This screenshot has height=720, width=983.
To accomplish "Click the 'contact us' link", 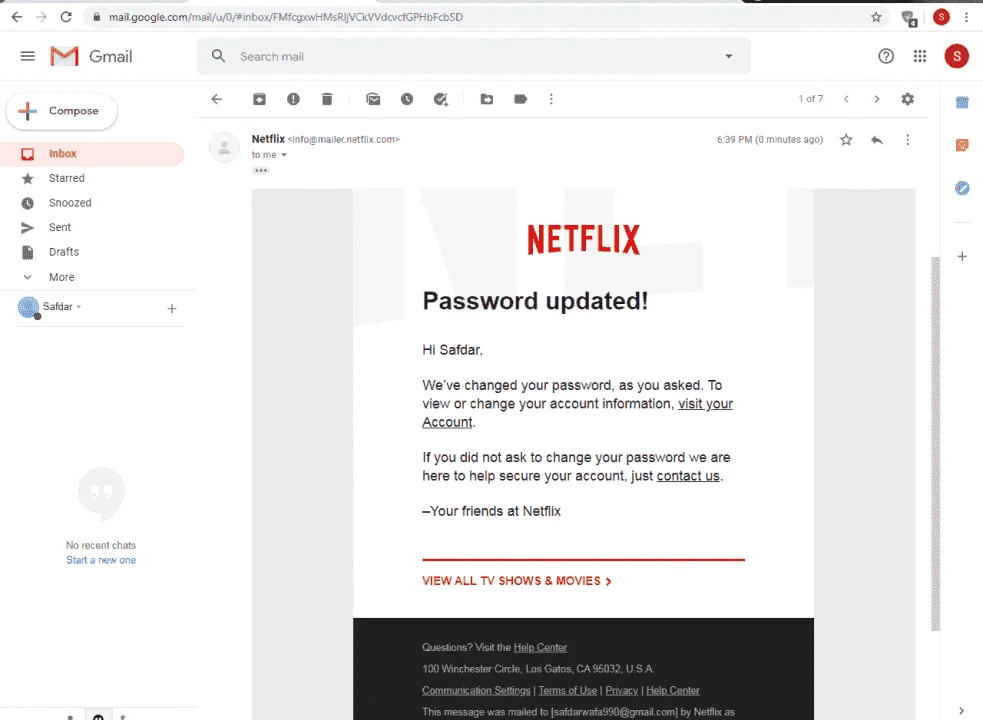I will click(688, 476).
